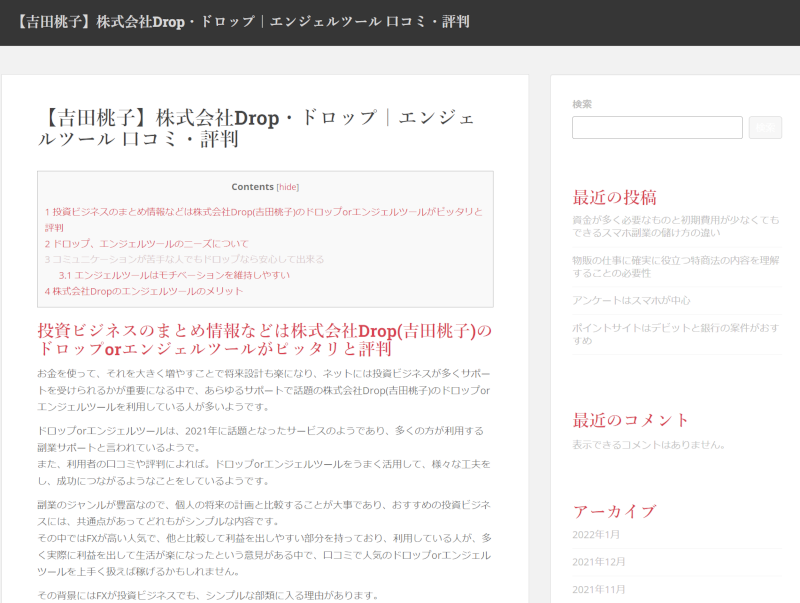Open recent post about スマホ副業の儲け方の違い

coord(675,226)
